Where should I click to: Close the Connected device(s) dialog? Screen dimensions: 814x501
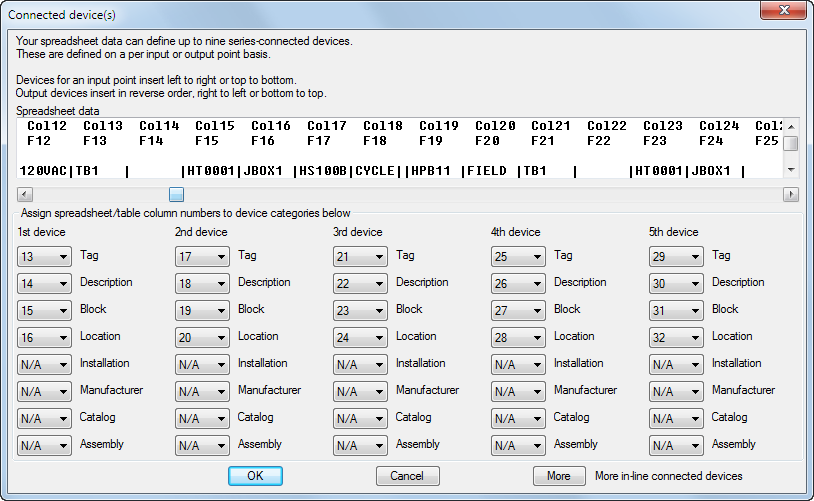click(784, 10)
